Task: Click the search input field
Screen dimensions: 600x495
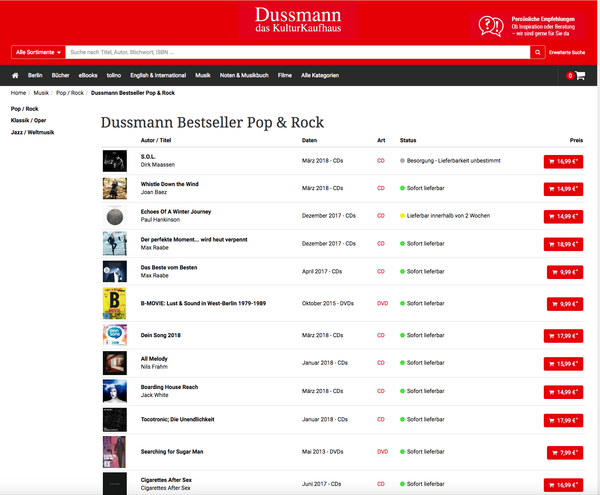Action: [x=298, y=52]
